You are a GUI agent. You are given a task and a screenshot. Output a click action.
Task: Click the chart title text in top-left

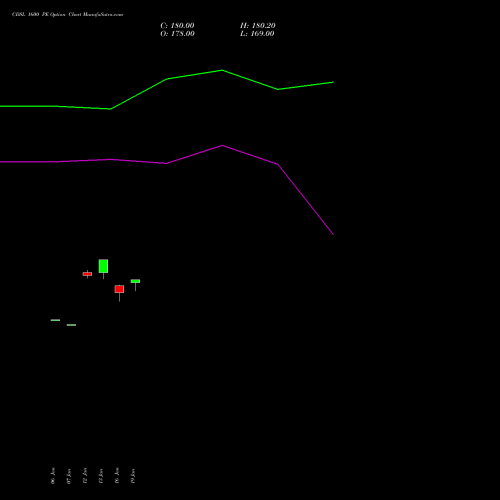(67, 15)
